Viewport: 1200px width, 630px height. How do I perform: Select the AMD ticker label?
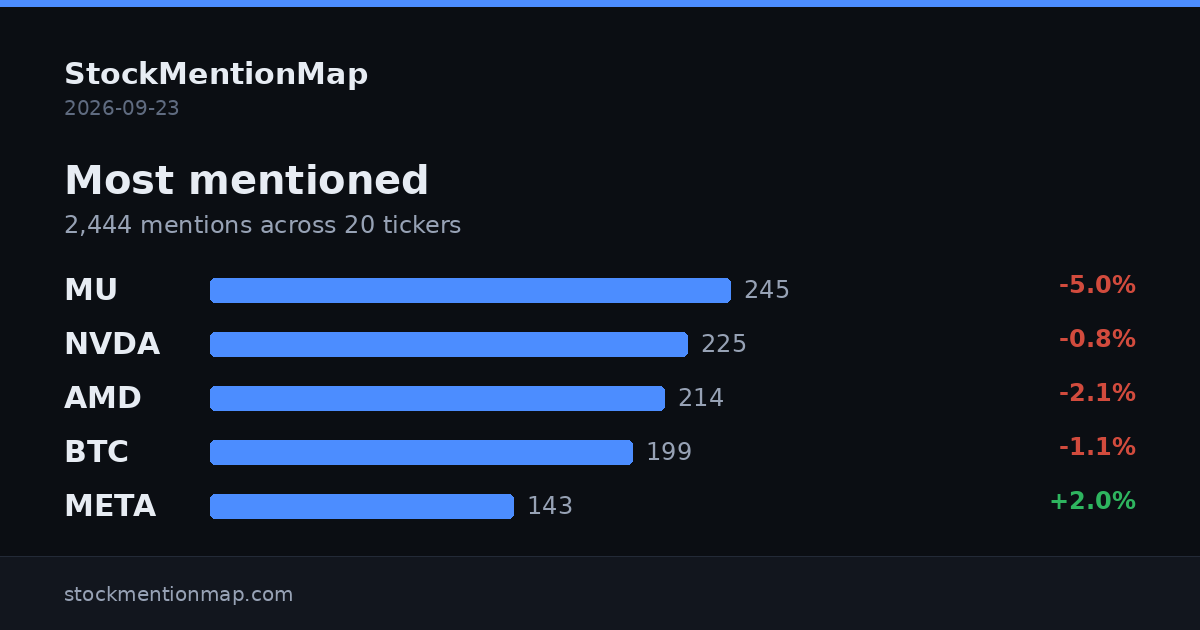[103, 398]
